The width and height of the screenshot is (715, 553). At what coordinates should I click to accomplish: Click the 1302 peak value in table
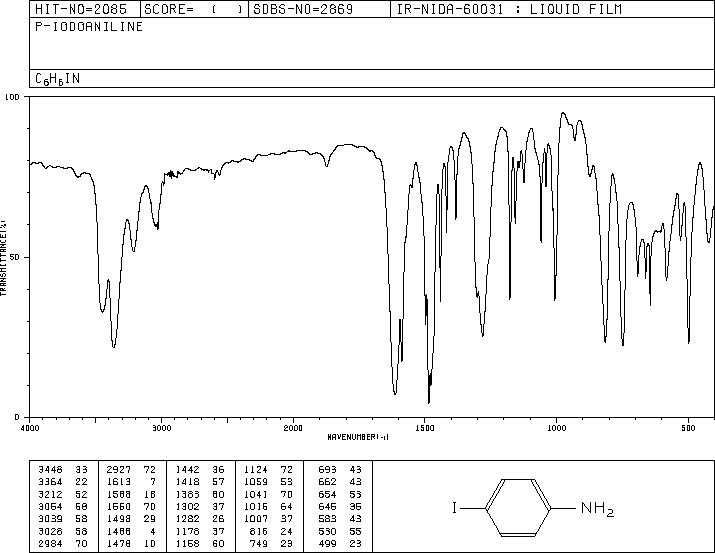point(187,506)
